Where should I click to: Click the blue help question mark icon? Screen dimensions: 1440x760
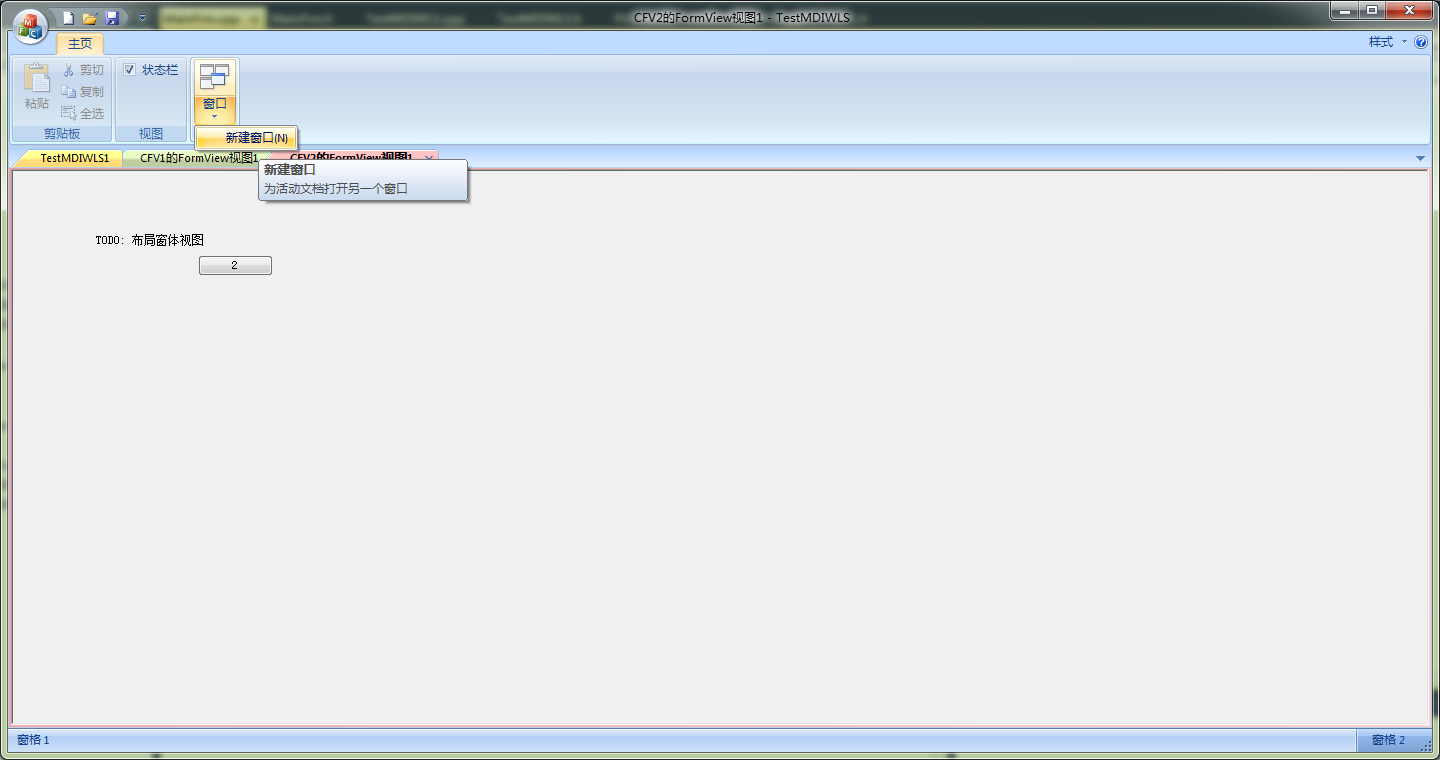(x=1421, y=42)
